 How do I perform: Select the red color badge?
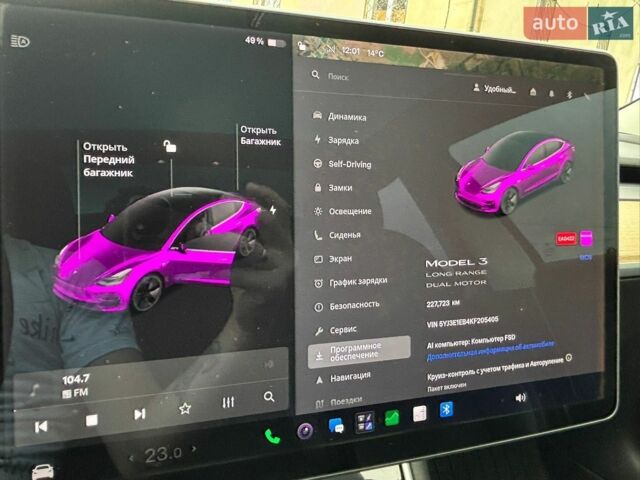click(x=566, y=238)
